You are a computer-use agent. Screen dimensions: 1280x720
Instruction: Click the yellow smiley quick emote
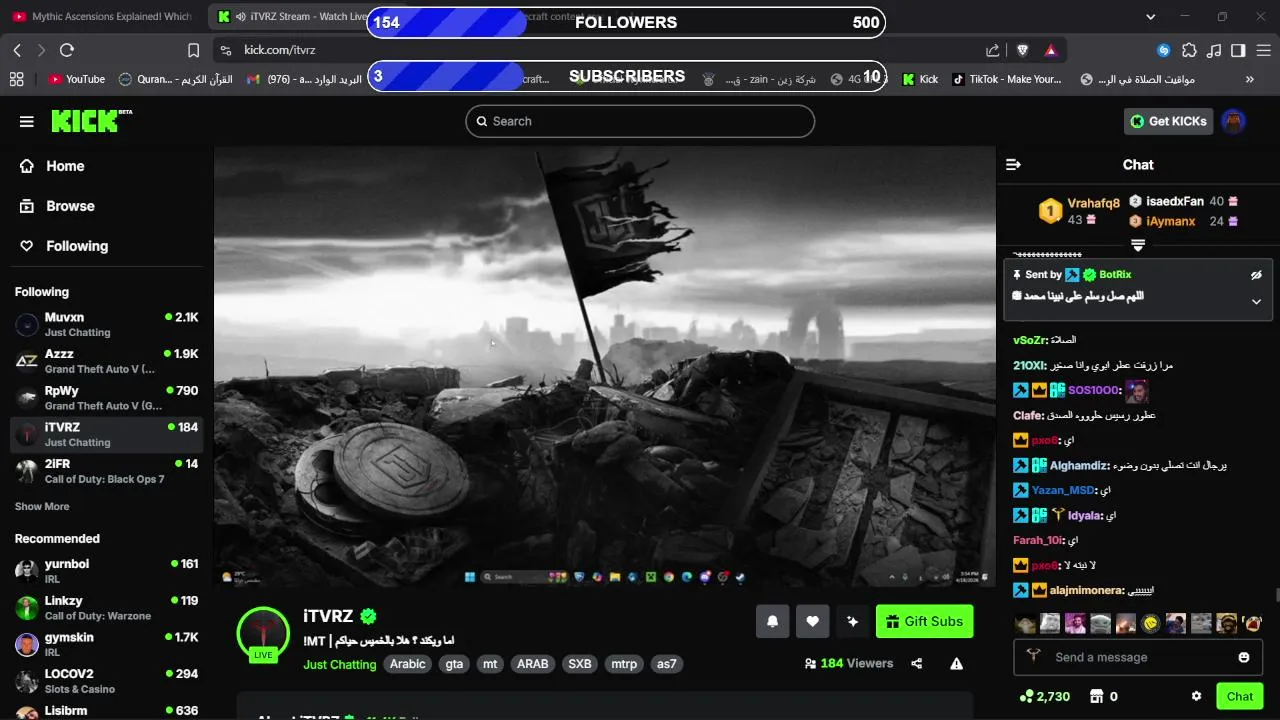(x=1150, y=624)
